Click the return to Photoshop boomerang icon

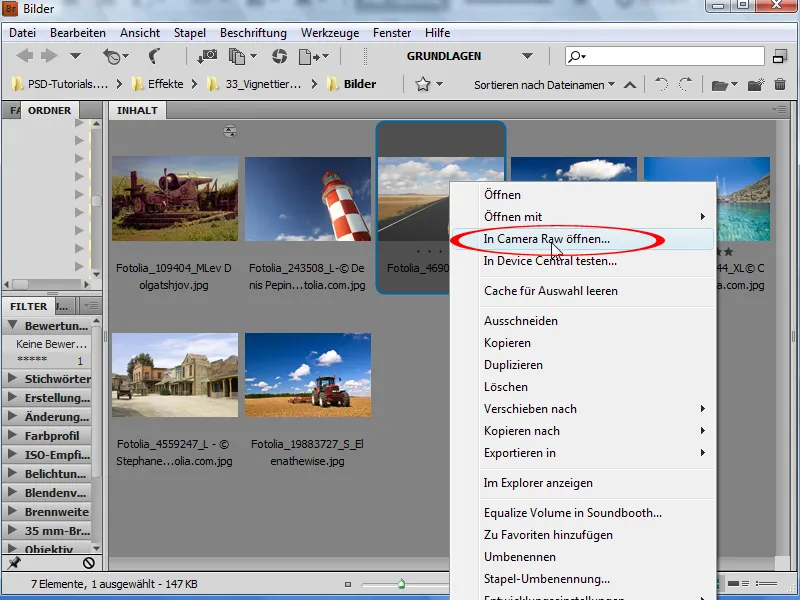click(155, 56)
